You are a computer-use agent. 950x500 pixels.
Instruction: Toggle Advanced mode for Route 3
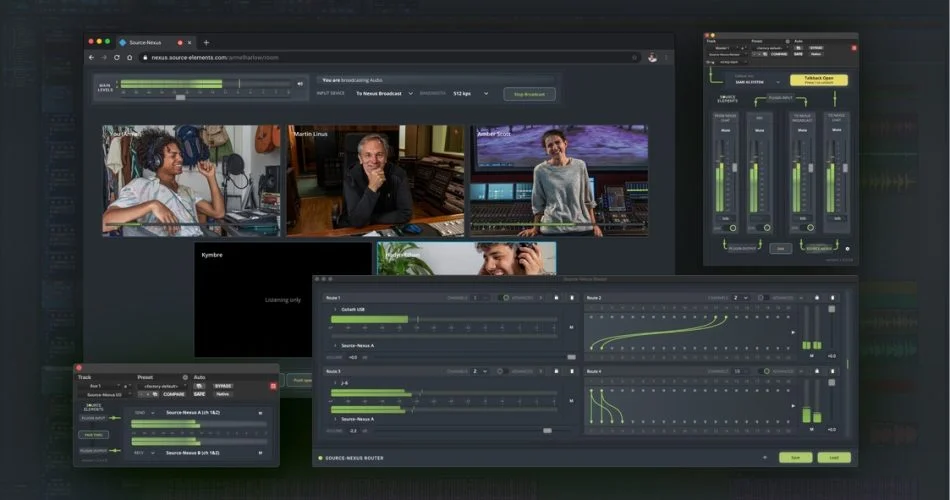501,371
